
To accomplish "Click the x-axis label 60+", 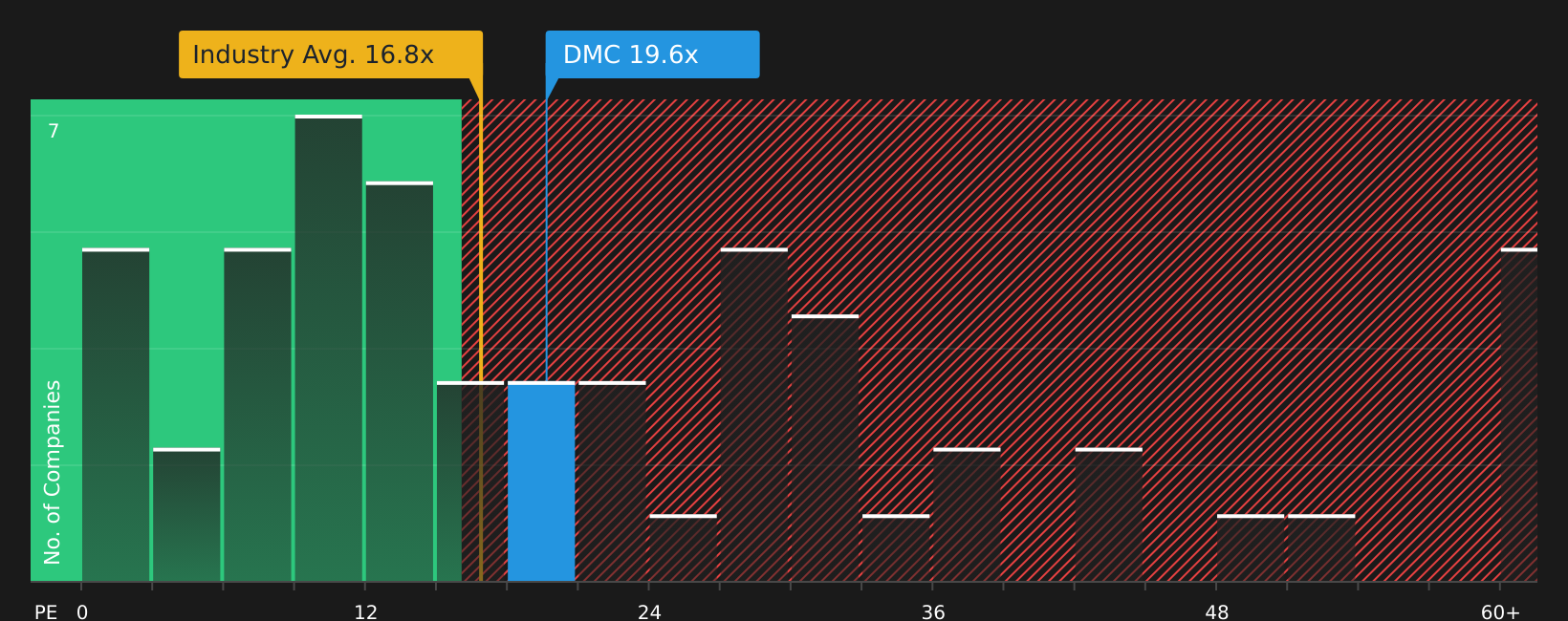I will (x=1501, y=612).
